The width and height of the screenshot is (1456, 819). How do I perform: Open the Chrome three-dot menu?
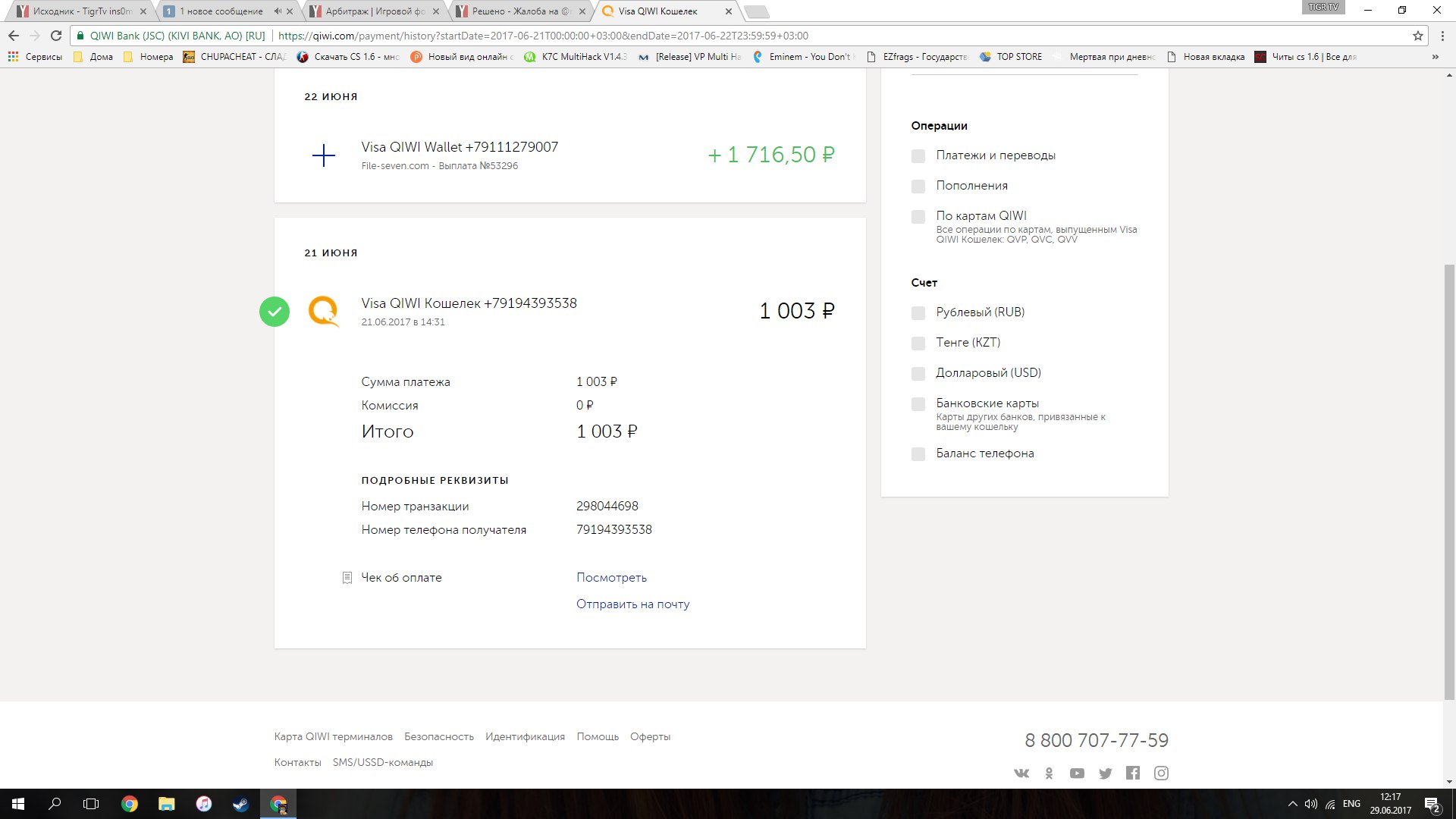click(x=1442, y=36)
